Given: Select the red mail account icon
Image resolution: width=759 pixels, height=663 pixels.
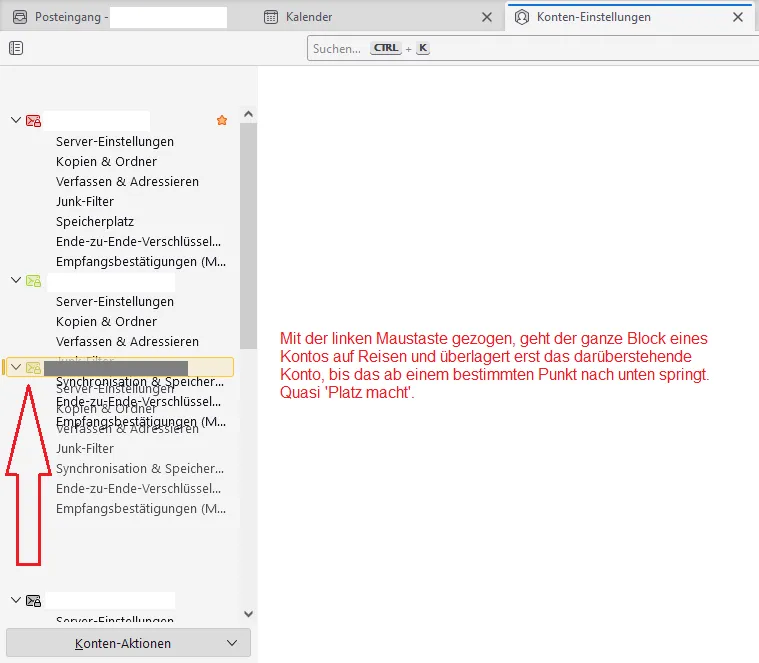Looking at the screenshot, I should pos(33,121).
